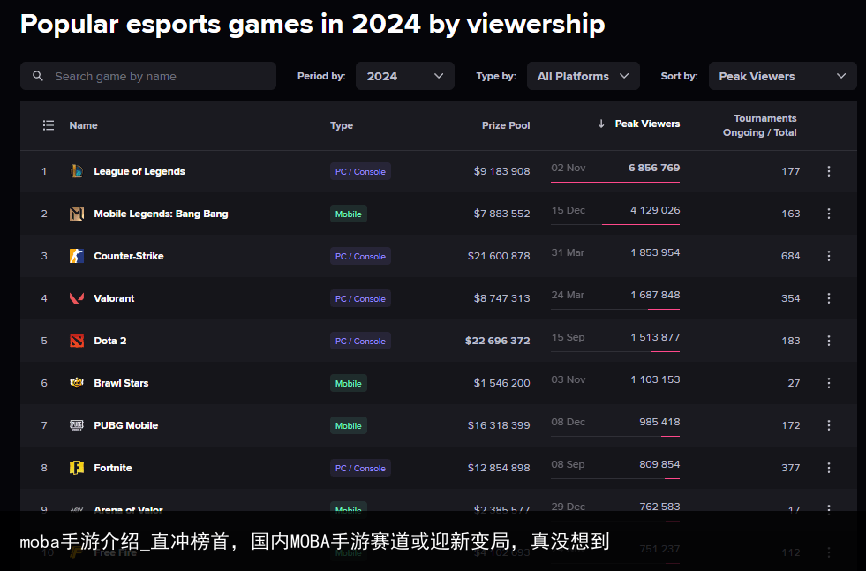The width and height of the screenshot is (866, 571).
Task: Open more options for Valorant row
Action: pos(828,298)
